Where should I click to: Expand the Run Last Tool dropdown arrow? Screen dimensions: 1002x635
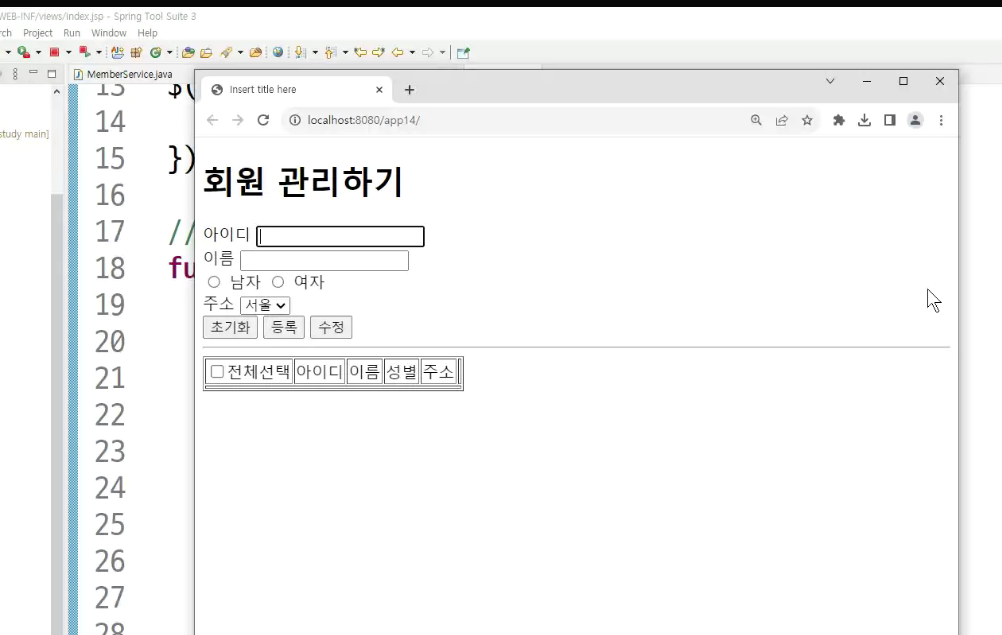click(x=38, y=52)
